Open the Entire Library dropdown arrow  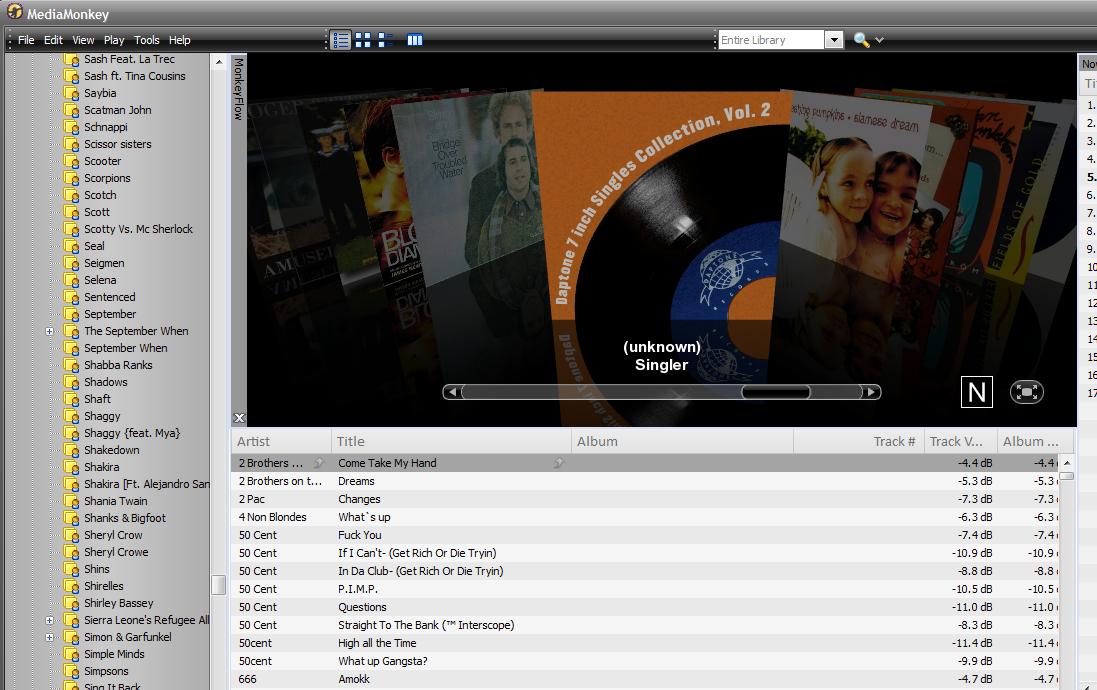[833, 40]
